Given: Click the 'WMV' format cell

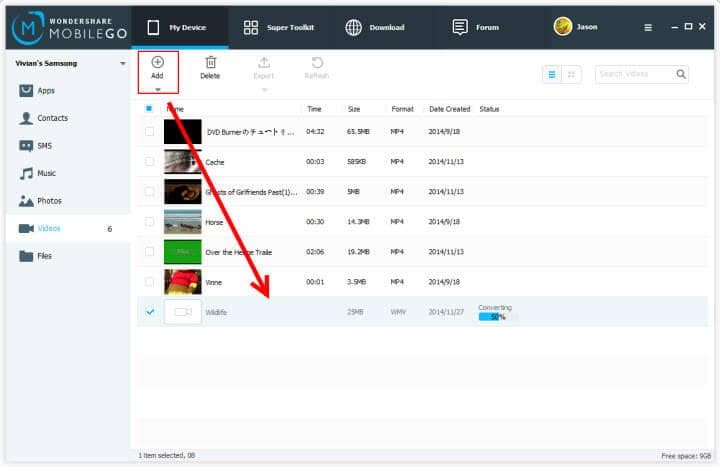Looking at the screenshot, I should pos(398,312).
